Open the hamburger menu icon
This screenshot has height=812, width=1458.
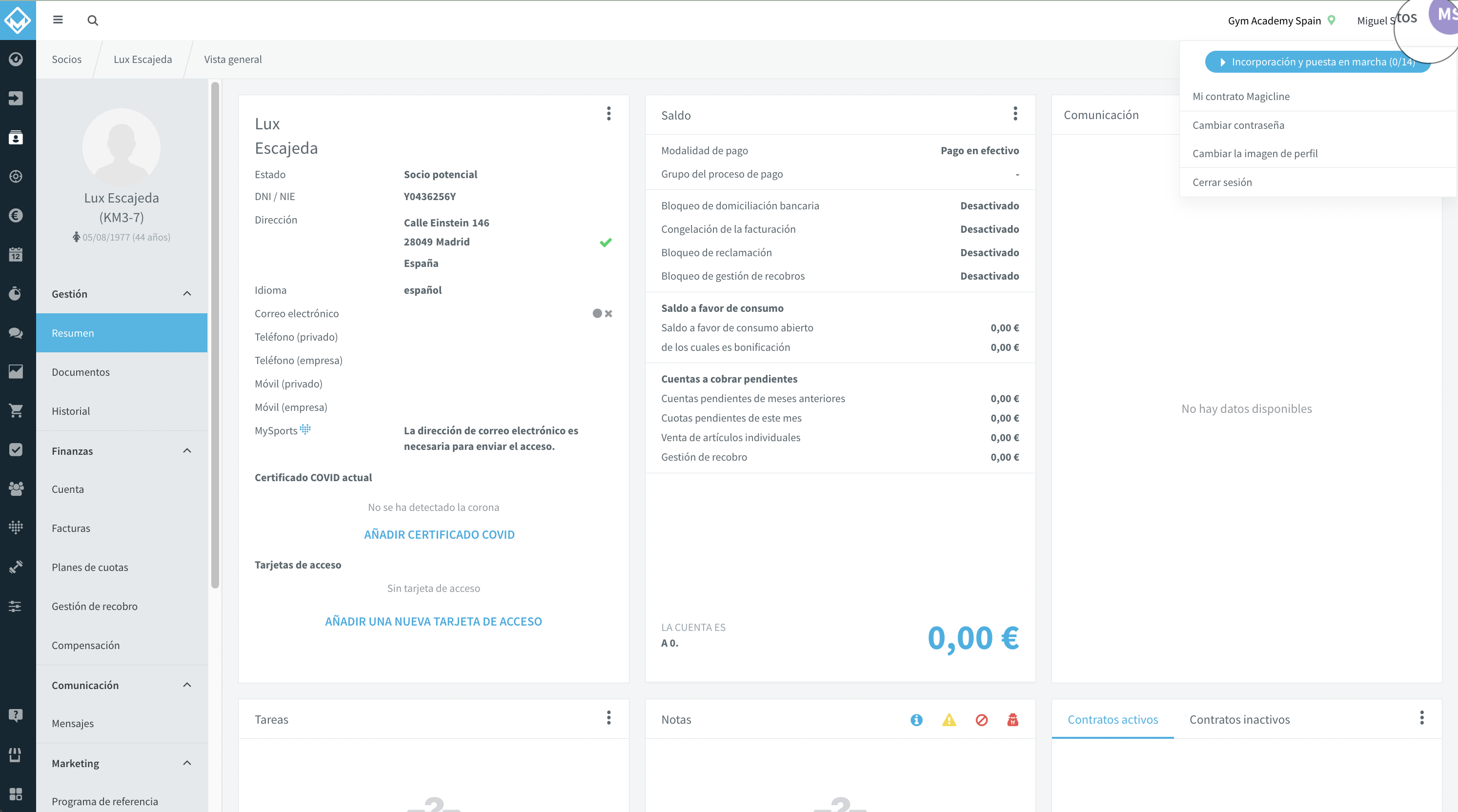pos(58,20)
